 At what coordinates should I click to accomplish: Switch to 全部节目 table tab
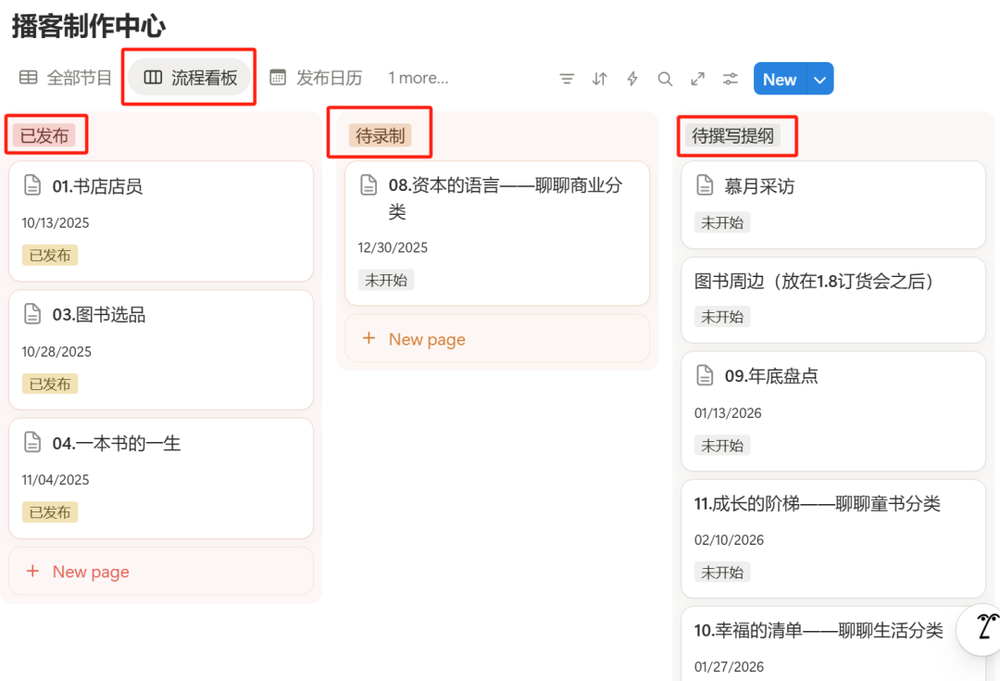pos(66,78)
